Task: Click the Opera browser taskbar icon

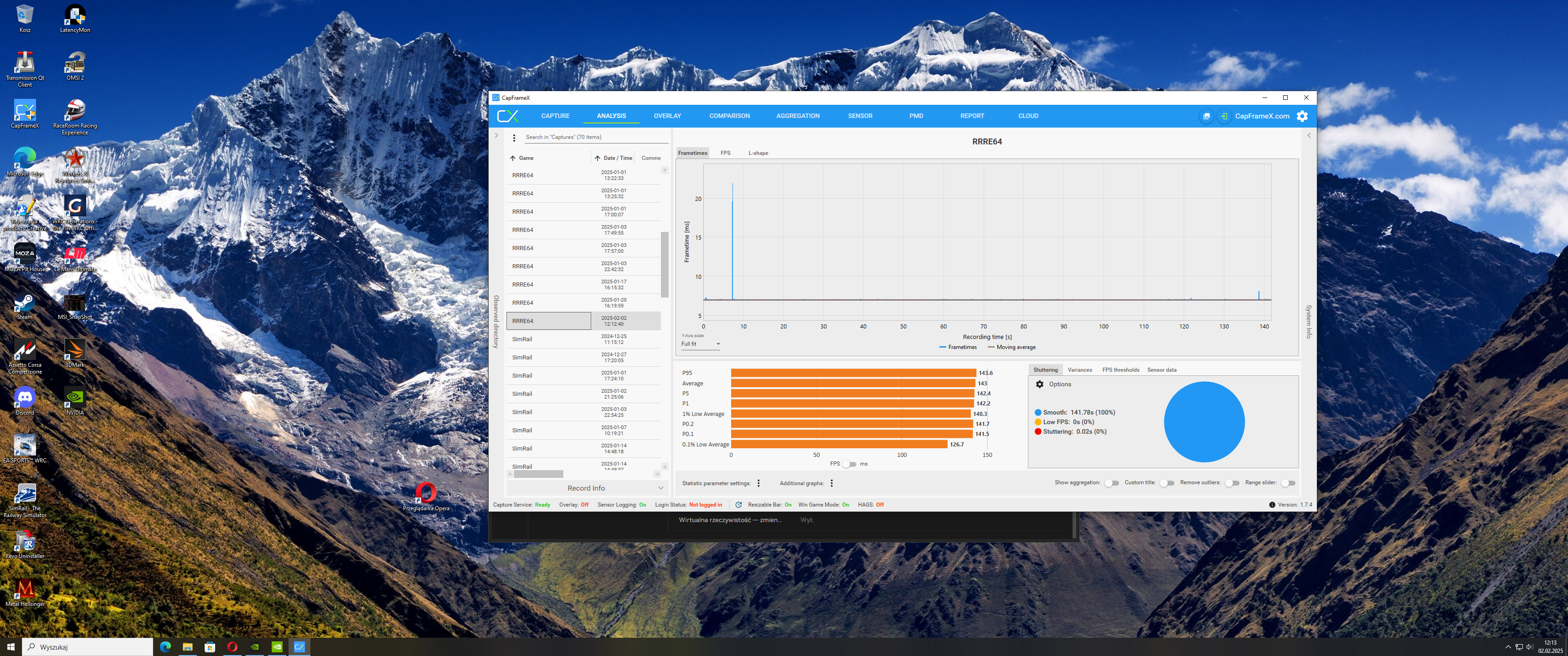Action: [232, 647]
